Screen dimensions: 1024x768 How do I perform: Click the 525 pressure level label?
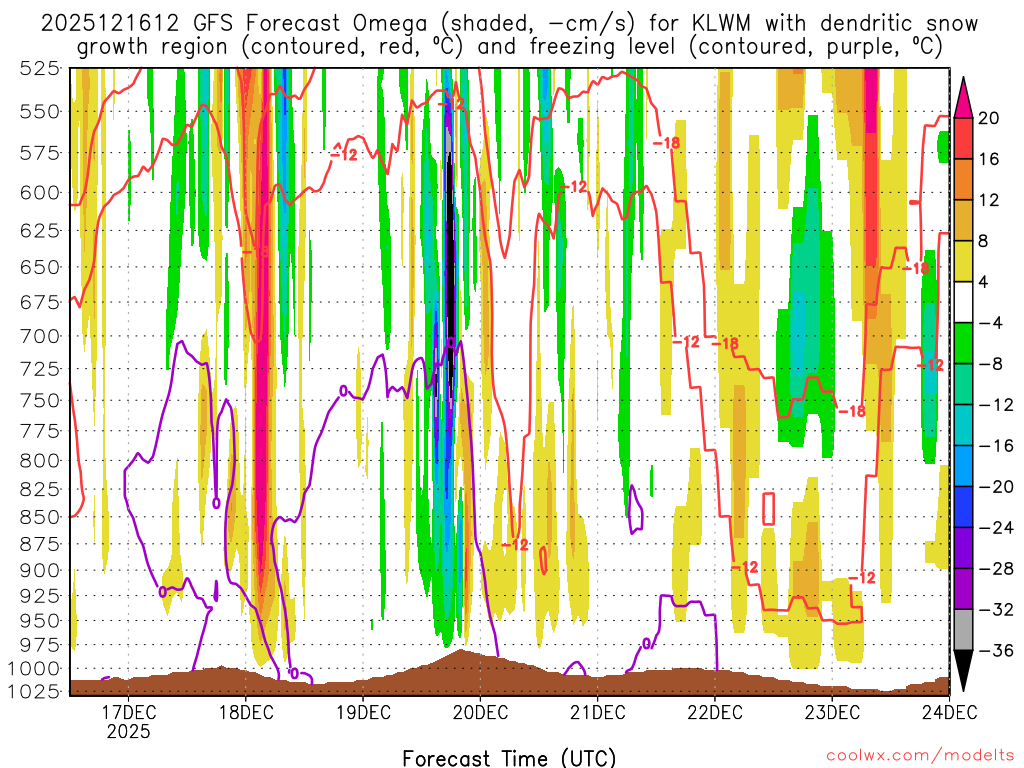(39, 68)
